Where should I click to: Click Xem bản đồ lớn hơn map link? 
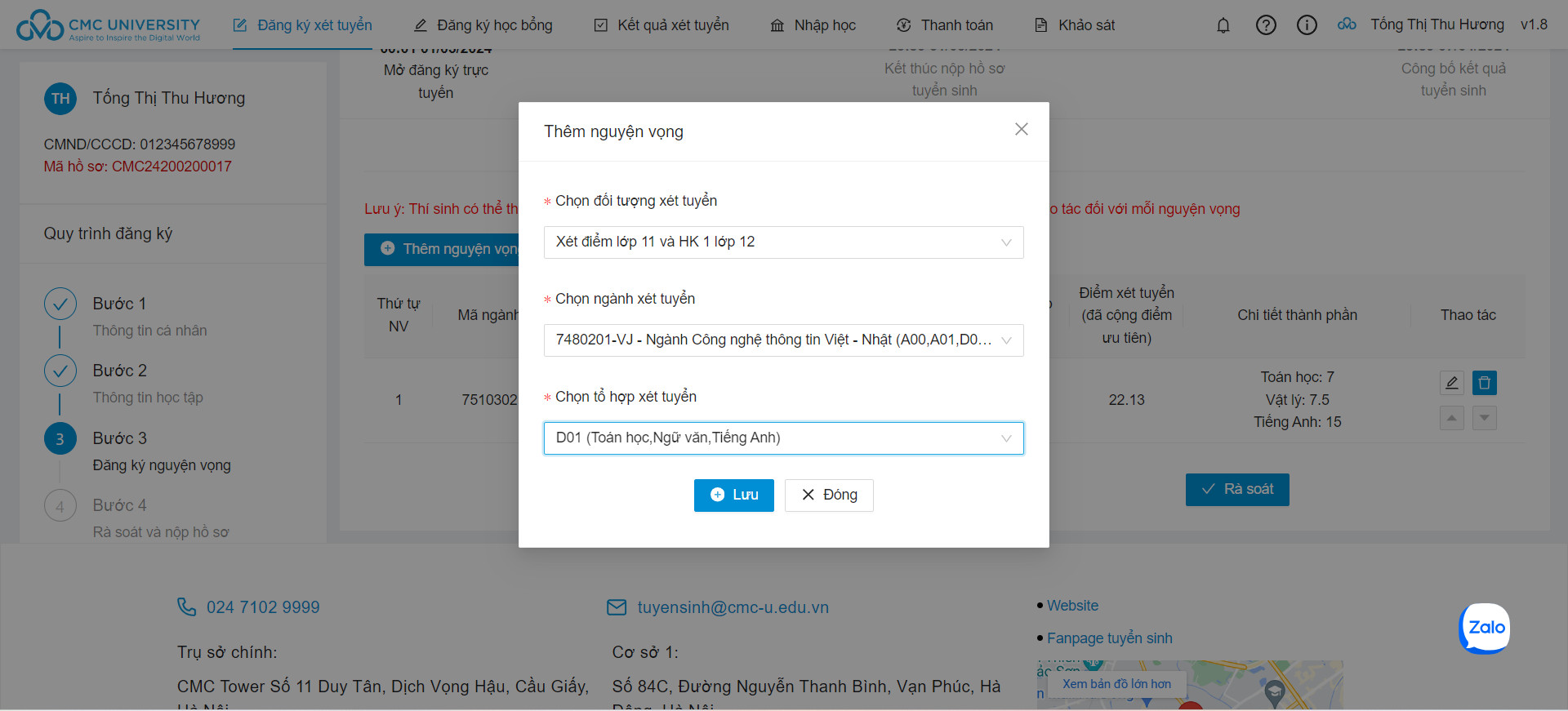pyautogui.click(x=1116, y=684)
